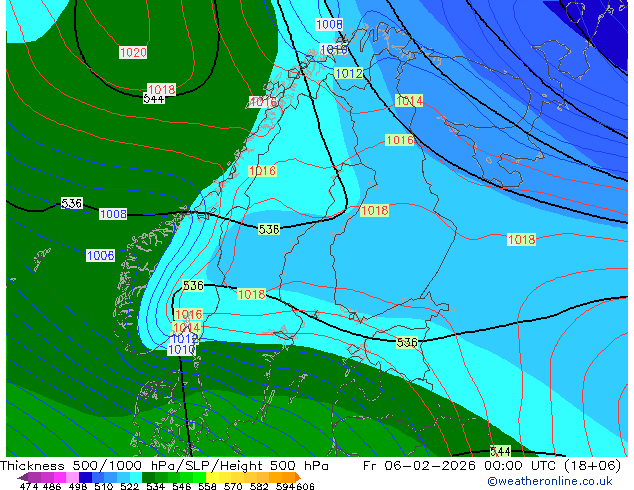This screenshot has height=490, width=634.
Task: Select the dark green legend swatch above 534
Action: 148,477
